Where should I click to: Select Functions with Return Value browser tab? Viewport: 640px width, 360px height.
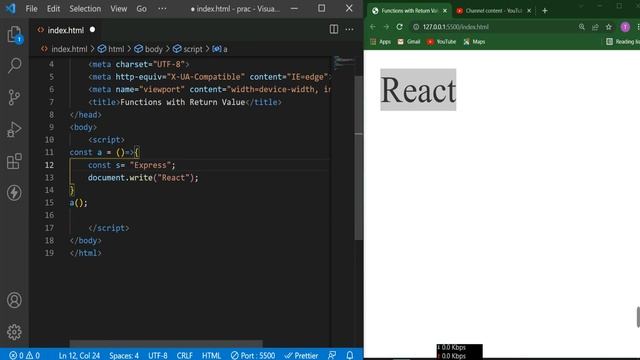[409, 11]
